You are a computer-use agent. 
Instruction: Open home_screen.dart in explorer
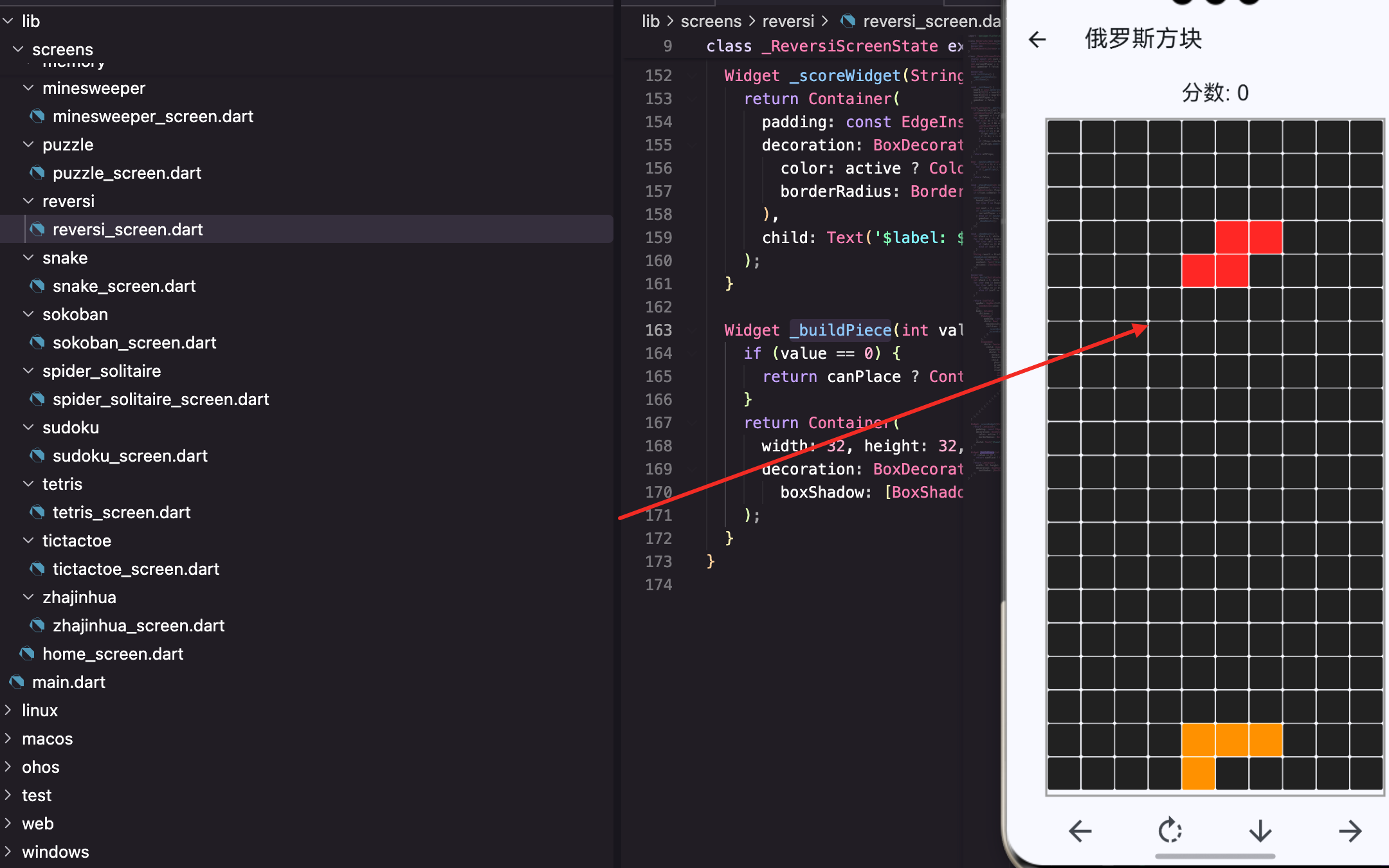pos(113,654)
